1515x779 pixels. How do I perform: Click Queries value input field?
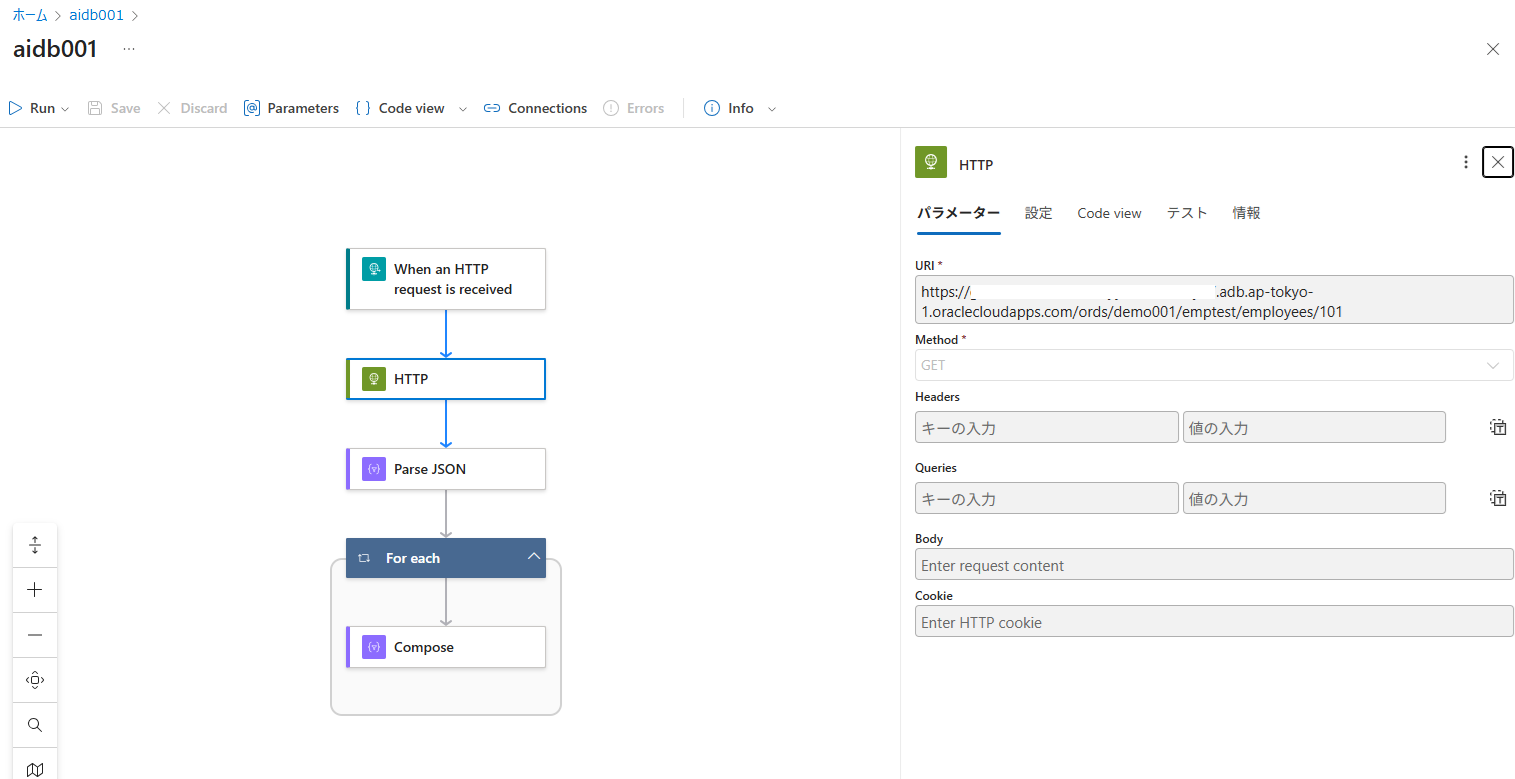pyautogui.click(x=1314, y=498)
